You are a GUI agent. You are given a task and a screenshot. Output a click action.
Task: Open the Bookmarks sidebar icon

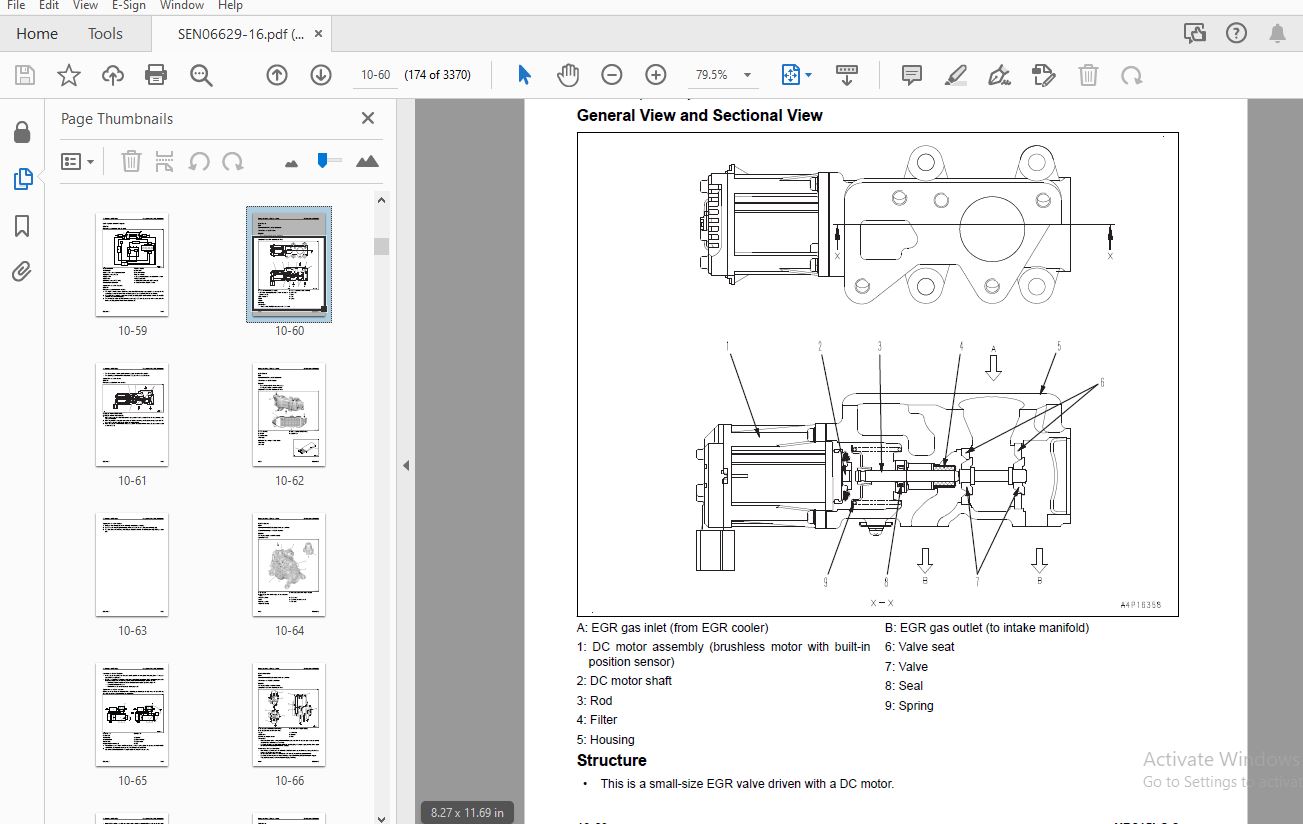coord(22,226)
